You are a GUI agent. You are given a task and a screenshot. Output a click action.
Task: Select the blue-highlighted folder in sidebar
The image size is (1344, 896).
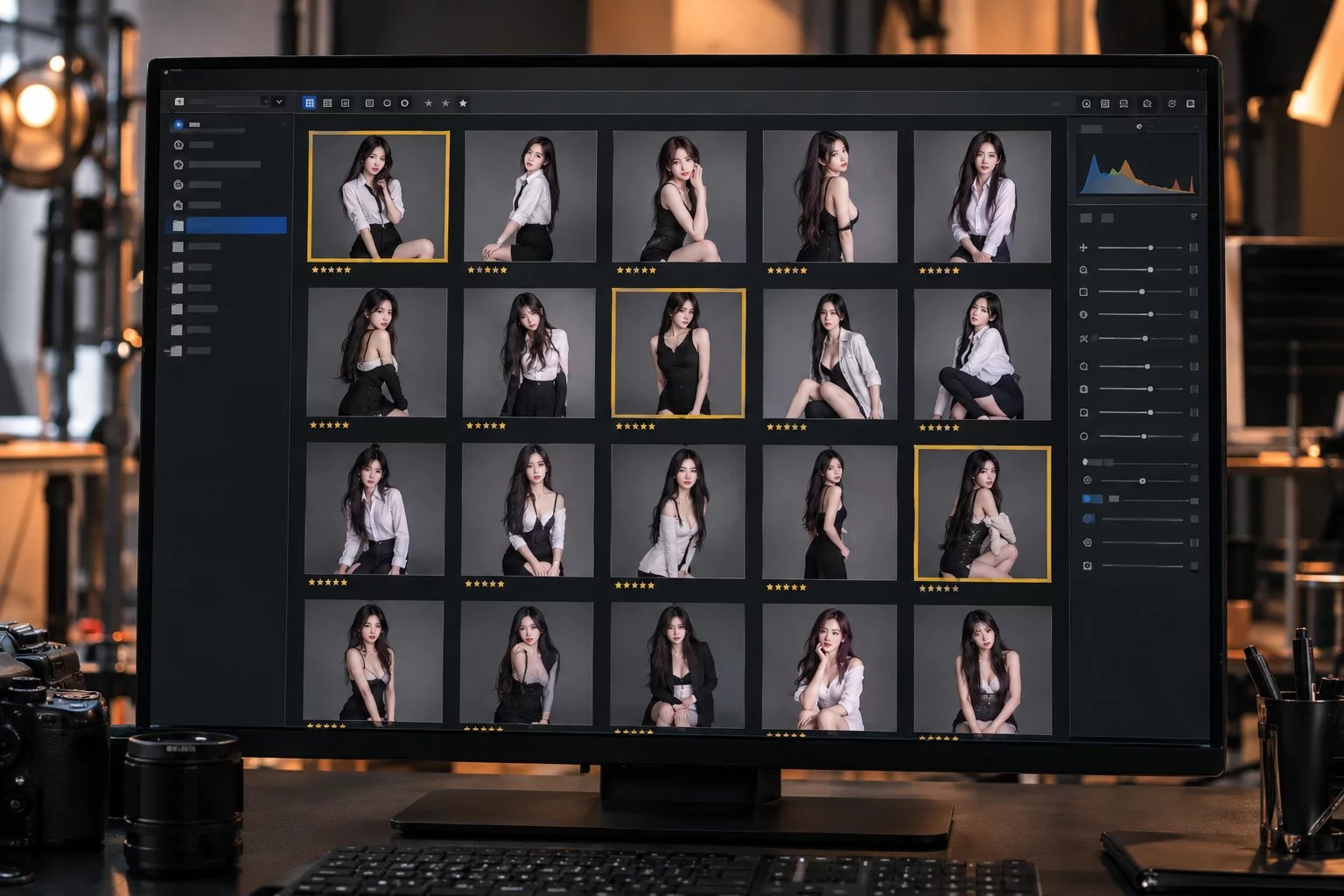(x=227, y=226)
